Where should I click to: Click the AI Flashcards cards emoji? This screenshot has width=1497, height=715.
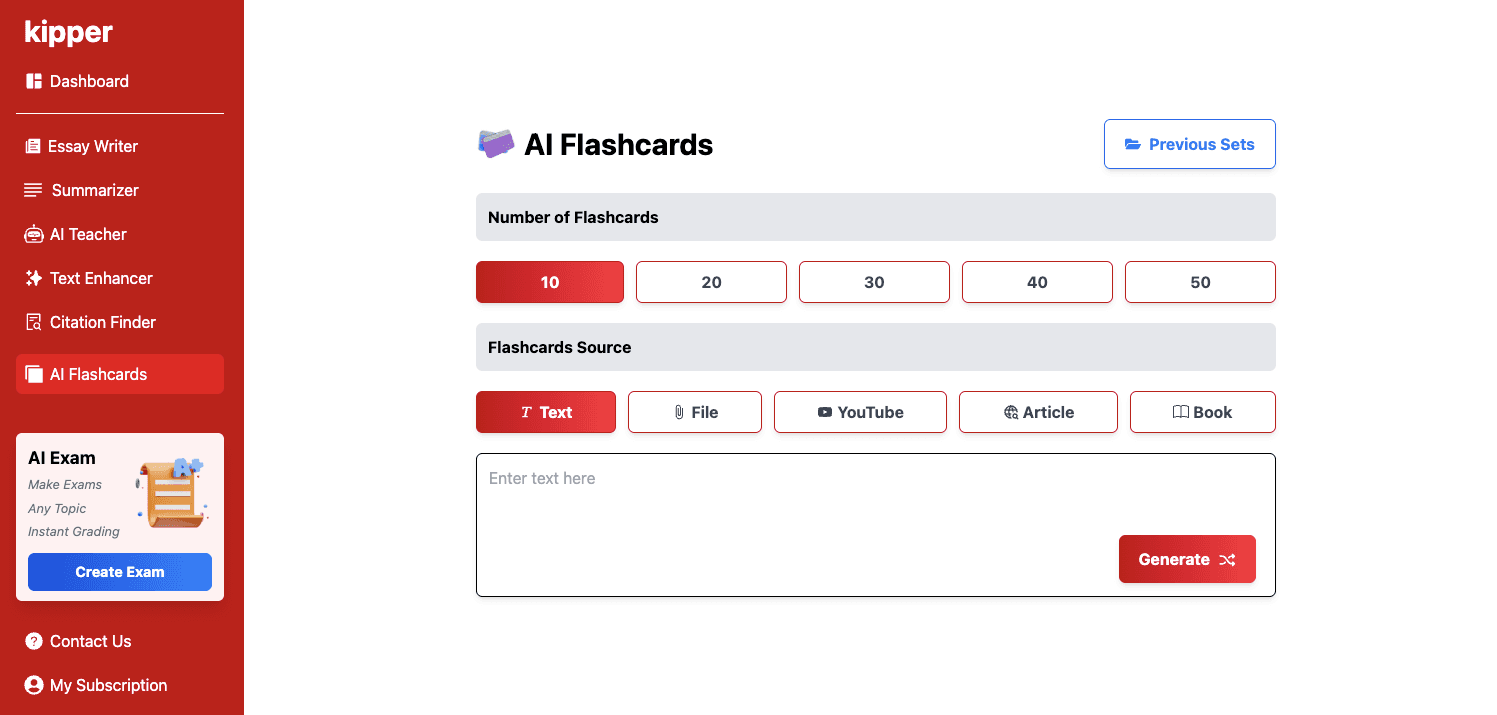coord(496,144)
